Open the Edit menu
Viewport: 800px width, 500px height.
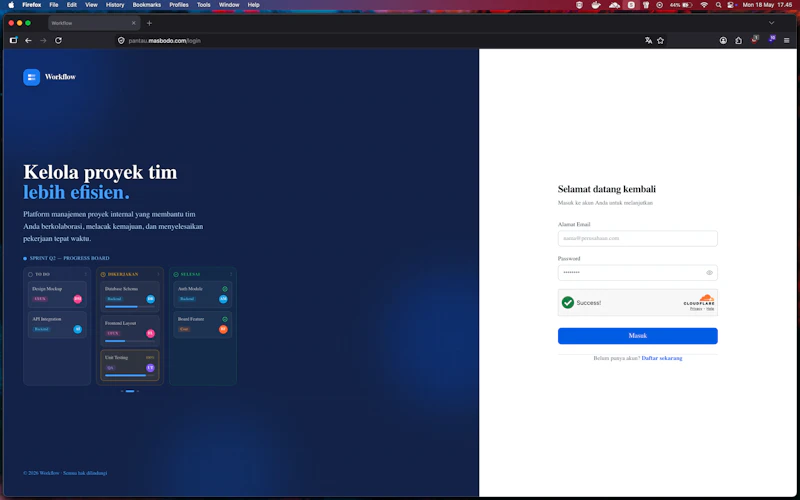click(72, 5)
